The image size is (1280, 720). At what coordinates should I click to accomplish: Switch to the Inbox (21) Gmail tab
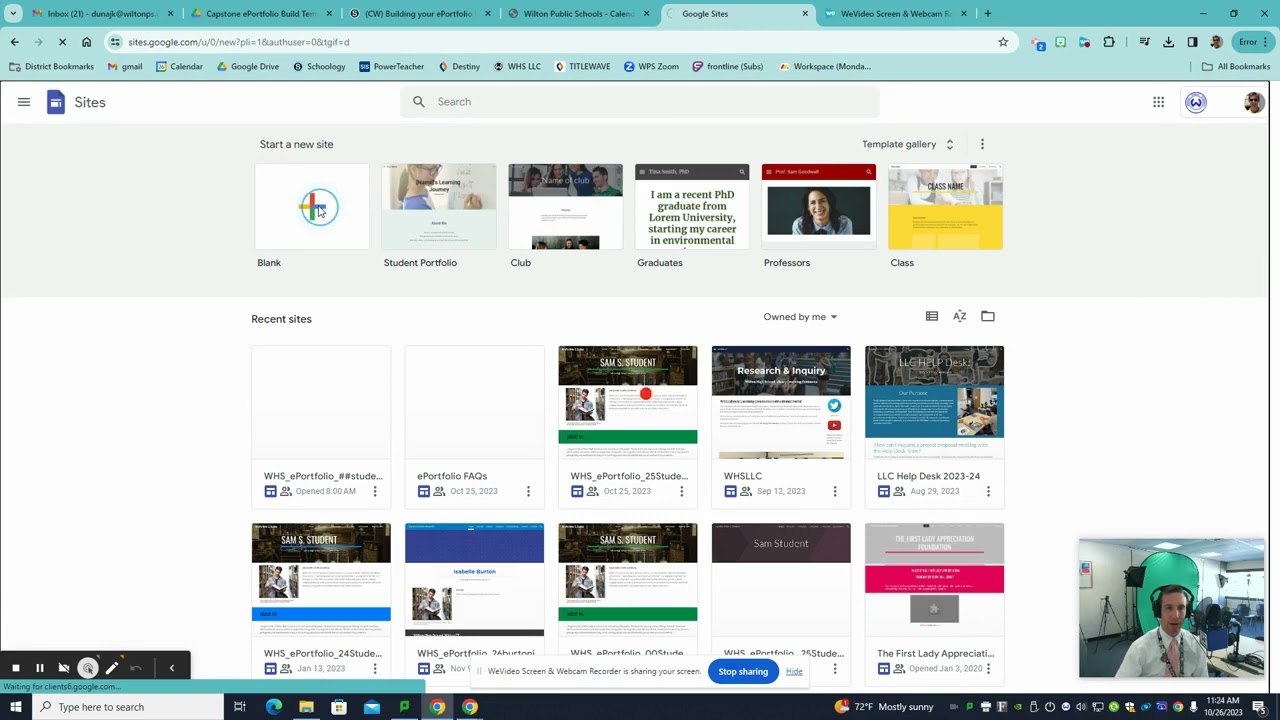pyautogui.click(x=102, y=14)
